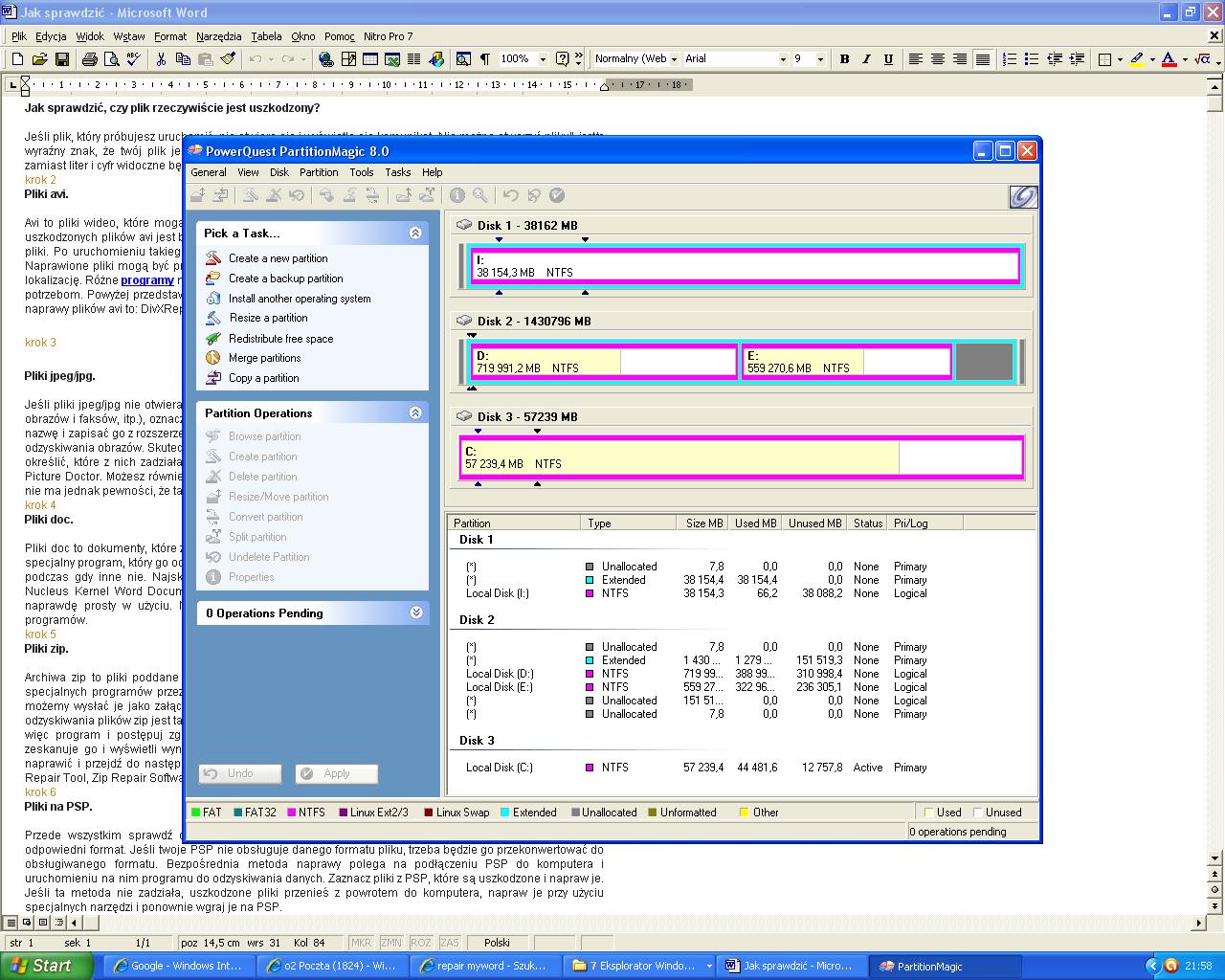Open the Narzędzia menu in Word
Viewport: 1225px width, 980px height.
[219, 36]
